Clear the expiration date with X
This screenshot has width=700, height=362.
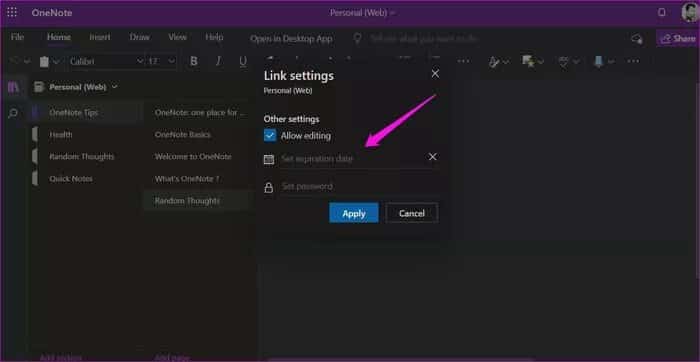(x=432, y=157)
